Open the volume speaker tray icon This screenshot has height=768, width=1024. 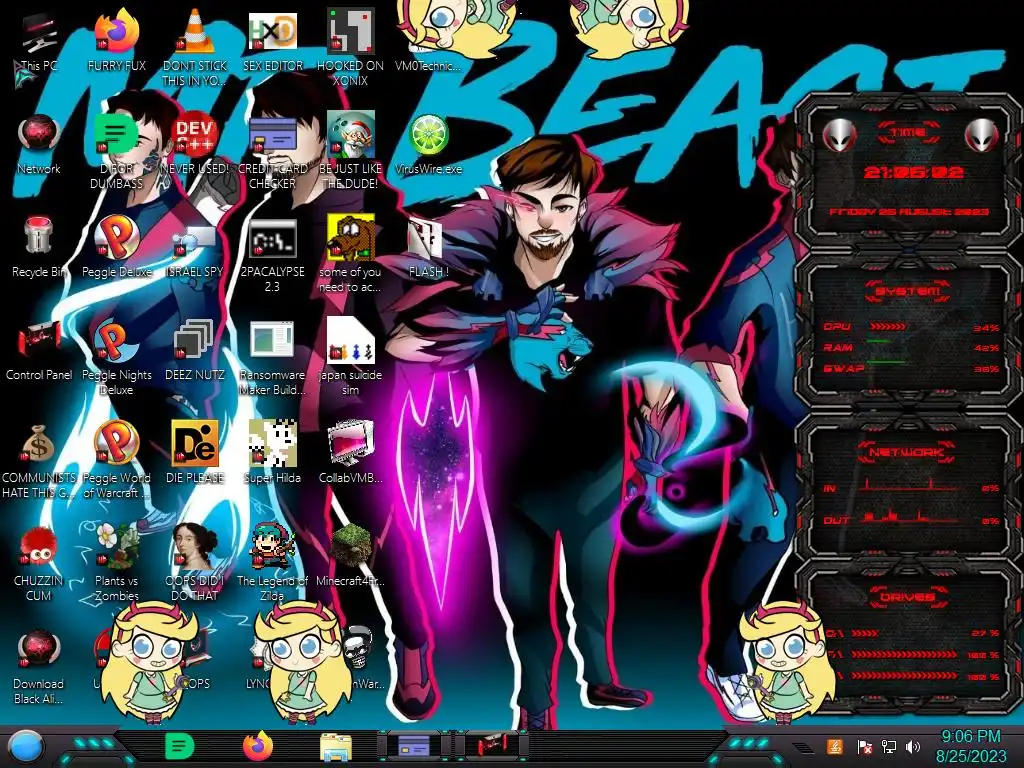point(913,746)
